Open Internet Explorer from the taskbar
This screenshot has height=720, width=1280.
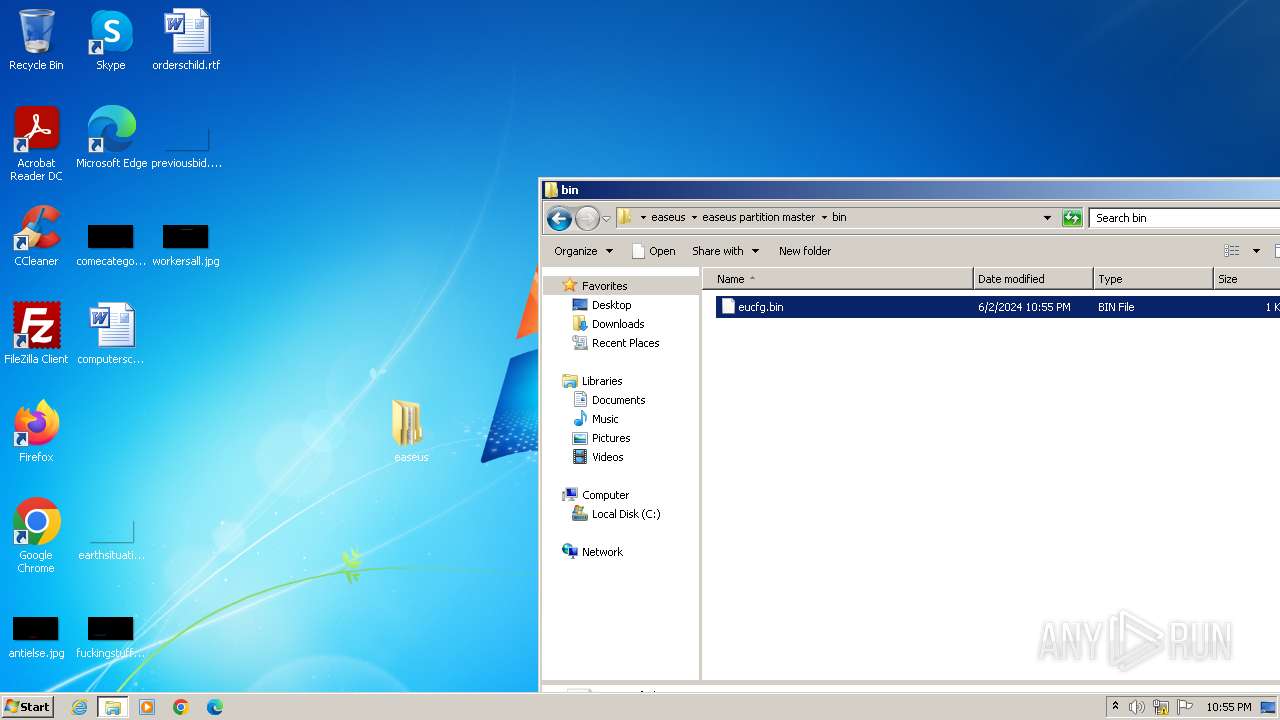[79, 707]
